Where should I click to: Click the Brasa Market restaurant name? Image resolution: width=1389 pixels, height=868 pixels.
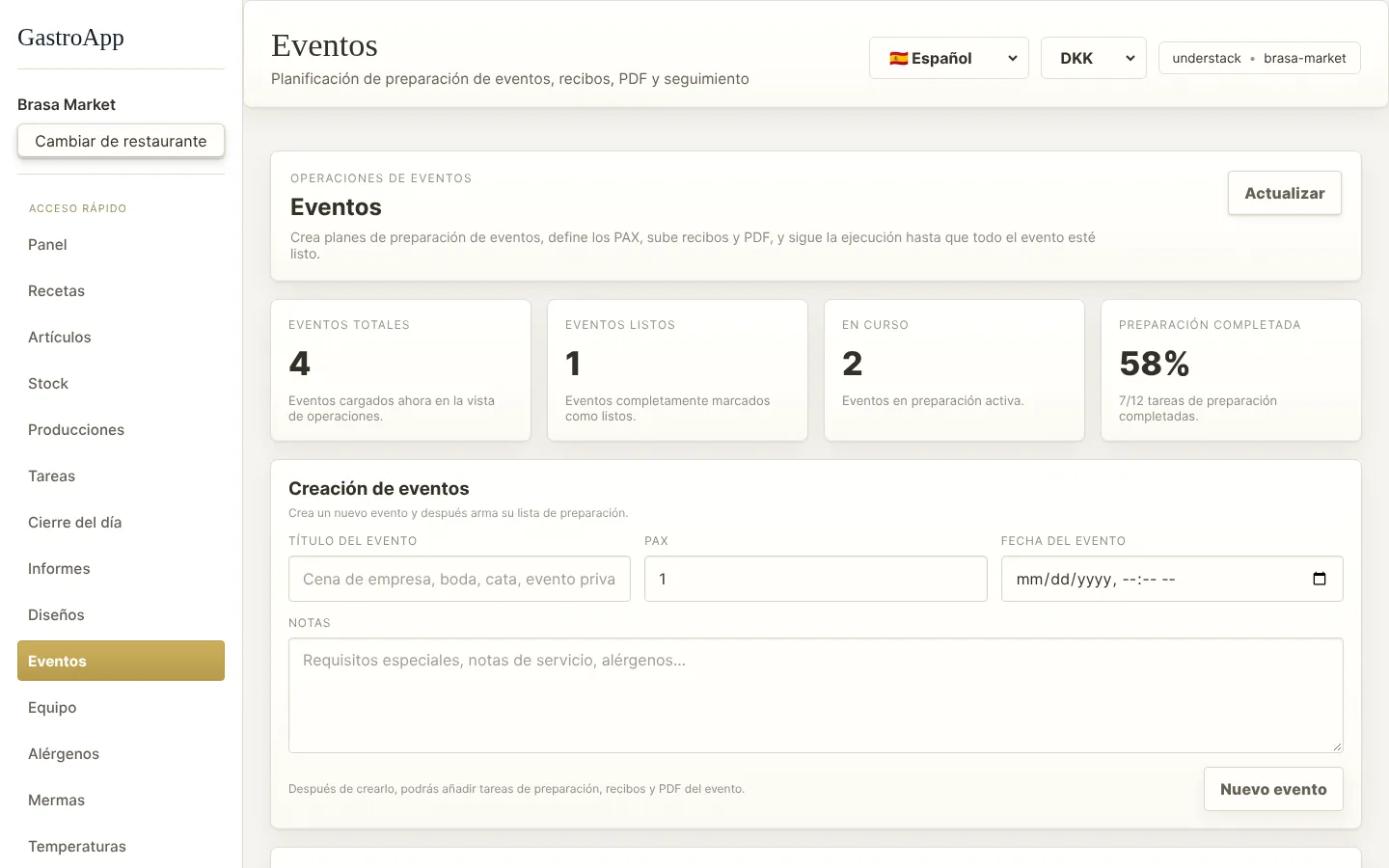[x=67, y=104]
